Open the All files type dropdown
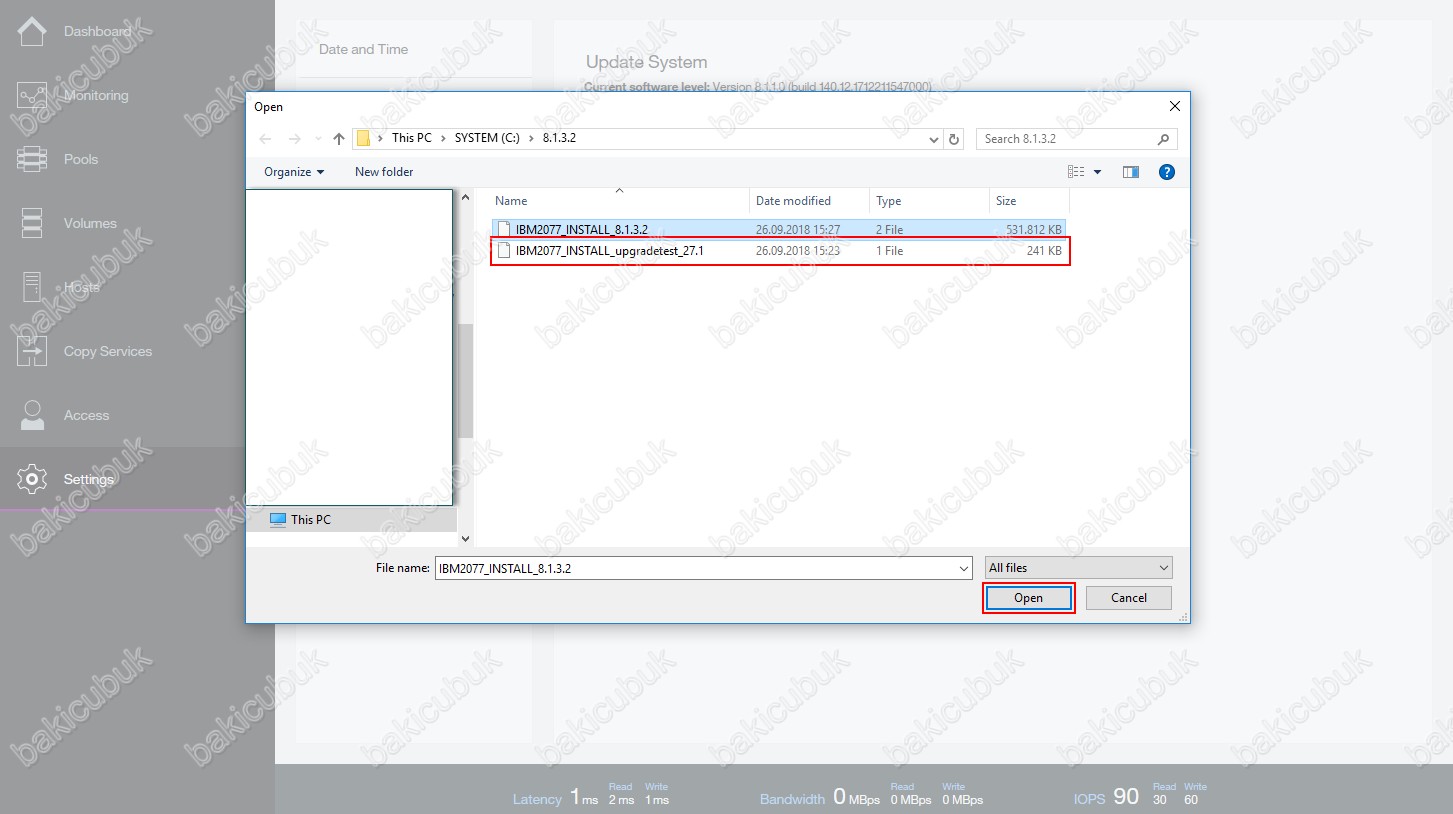The image size is (1453, 814). (x=1078, y=568)
